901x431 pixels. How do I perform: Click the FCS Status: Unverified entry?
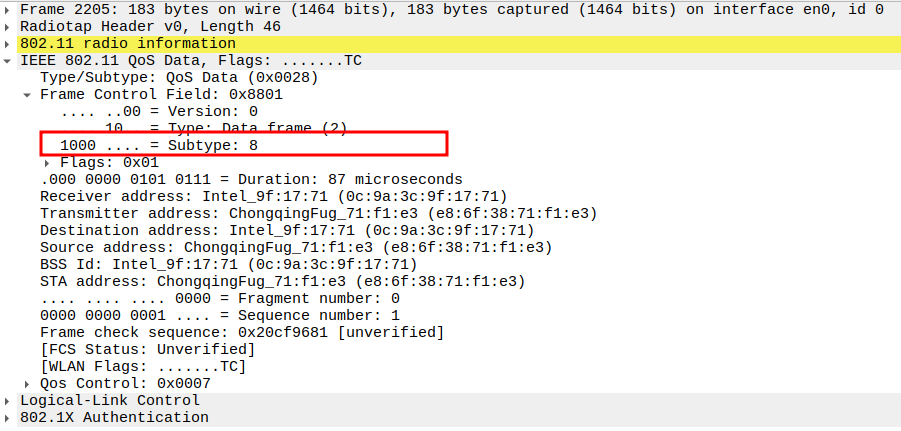pyautogui.click(x=147, y=349)
